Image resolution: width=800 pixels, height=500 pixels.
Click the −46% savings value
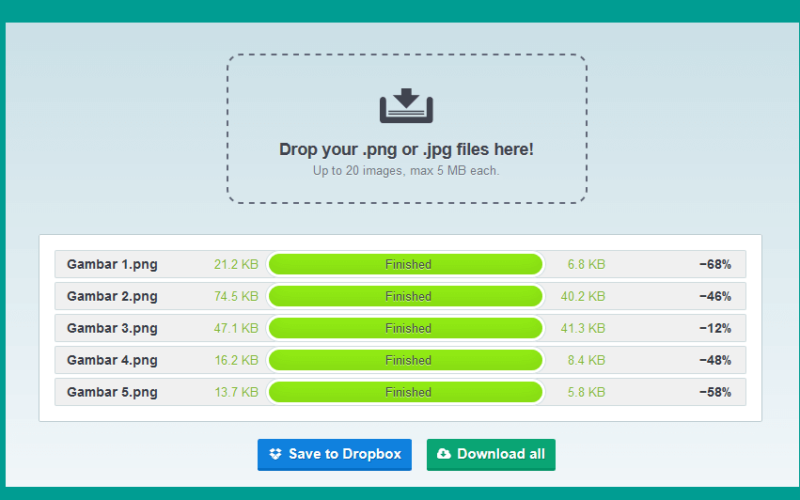[x=715, y=296]
